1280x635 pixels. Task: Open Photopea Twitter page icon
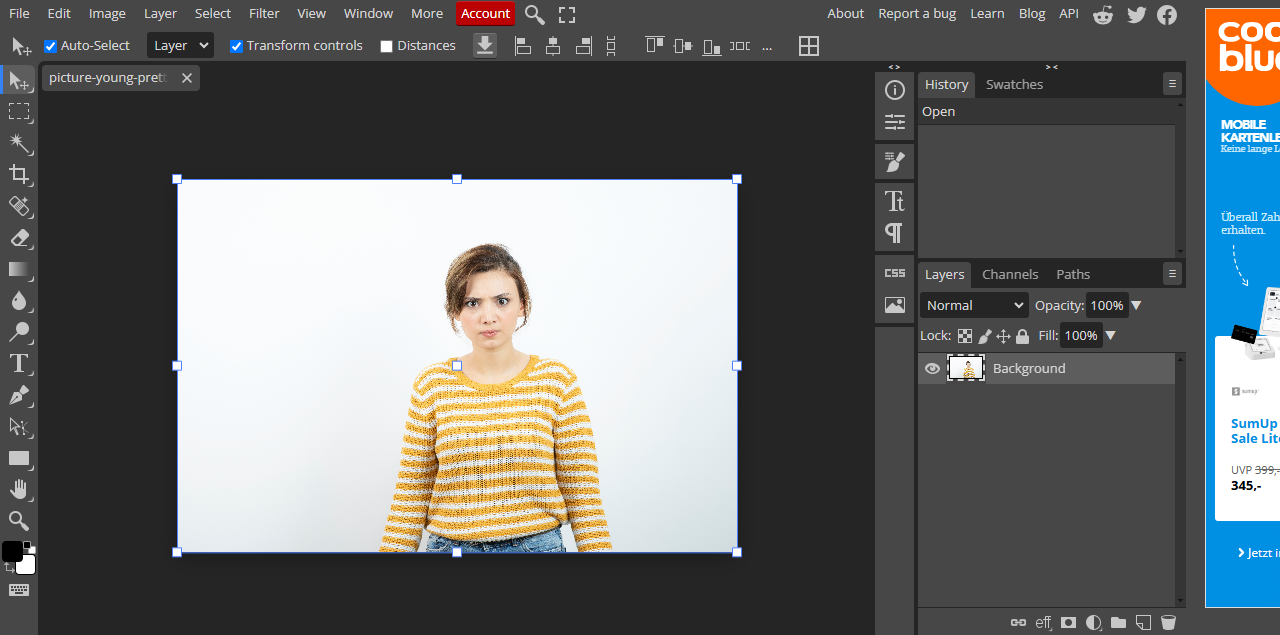click(x=1136, y=14)
